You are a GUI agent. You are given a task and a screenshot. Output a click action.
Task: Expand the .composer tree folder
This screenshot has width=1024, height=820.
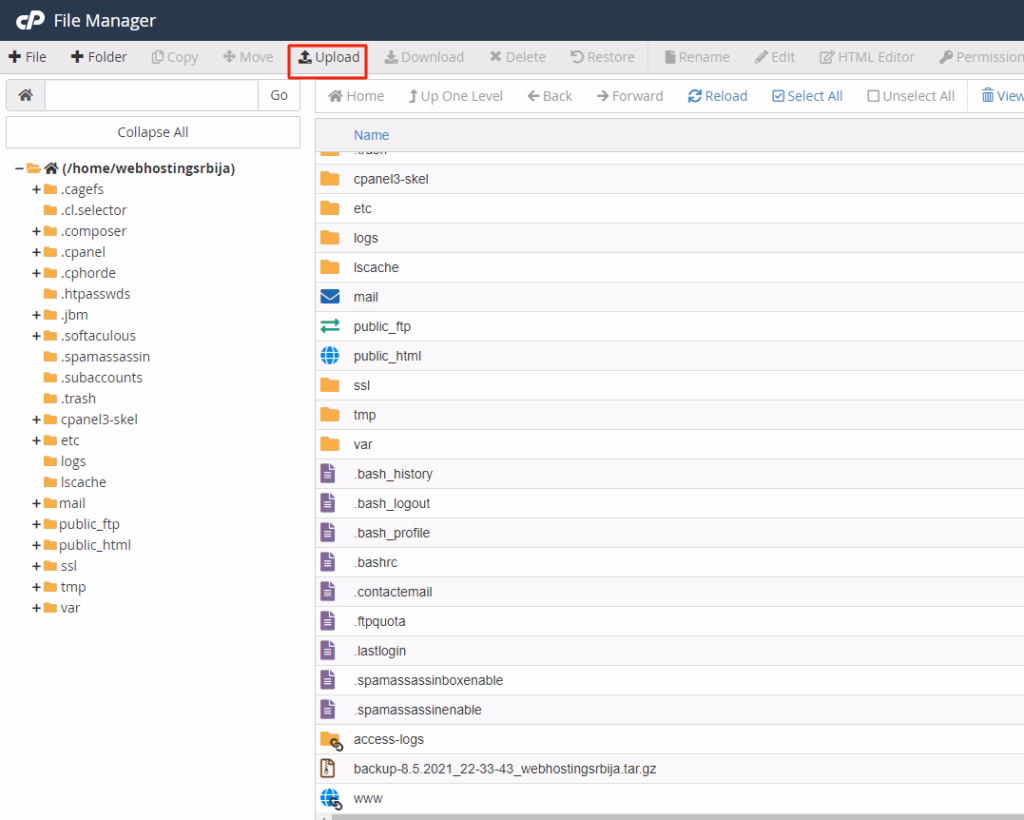(37, 231)
